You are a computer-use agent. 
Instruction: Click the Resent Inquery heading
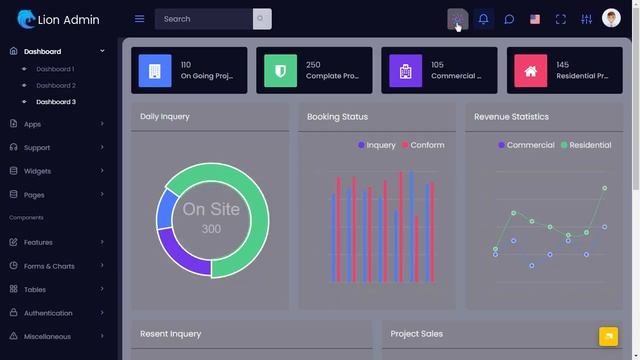(171, 333)
